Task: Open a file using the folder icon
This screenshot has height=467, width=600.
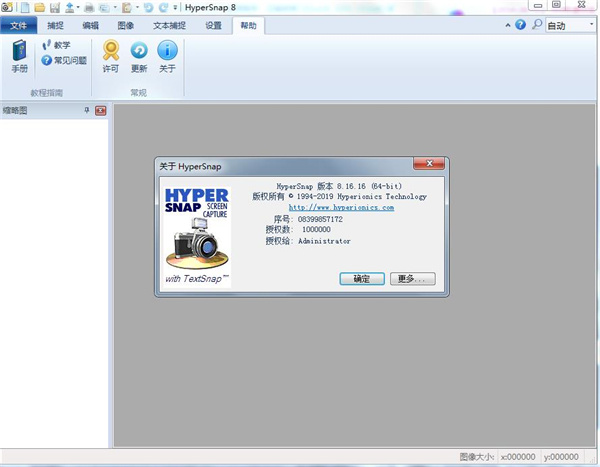Action: 40,7
